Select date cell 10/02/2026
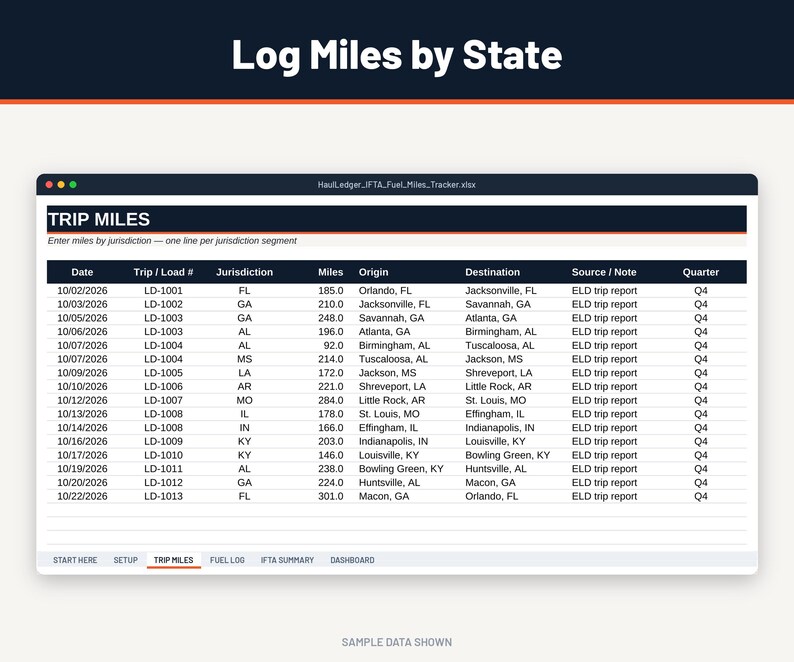794x662 pixels. 82,291
